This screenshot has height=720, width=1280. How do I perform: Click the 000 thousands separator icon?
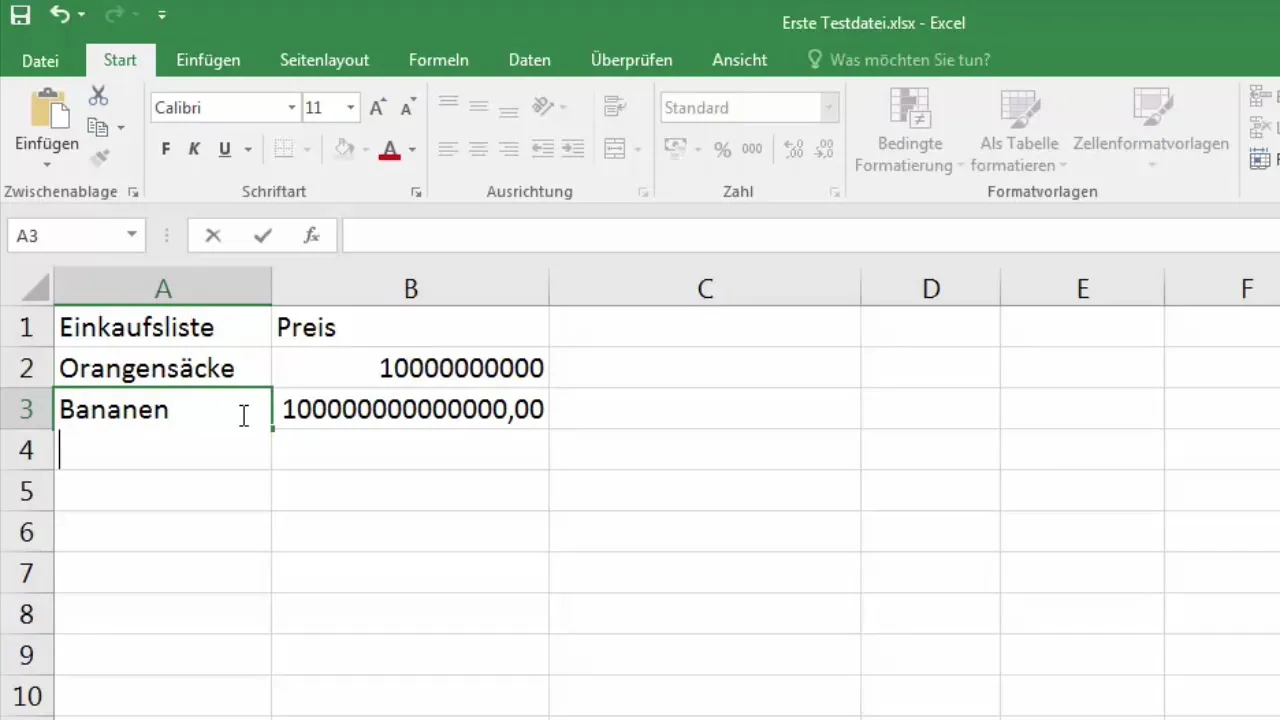[x=752, y=149]
